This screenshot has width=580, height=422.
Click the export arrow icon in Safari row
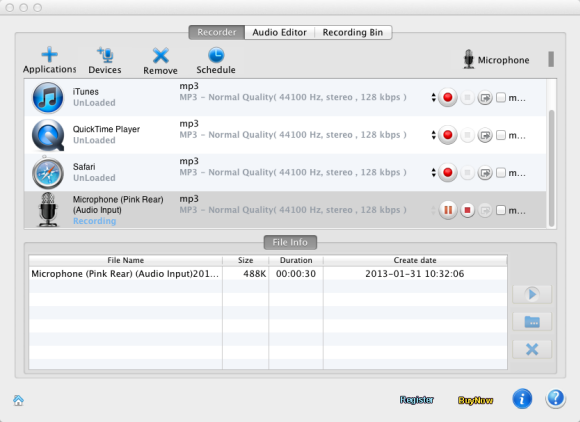[485, 173]
